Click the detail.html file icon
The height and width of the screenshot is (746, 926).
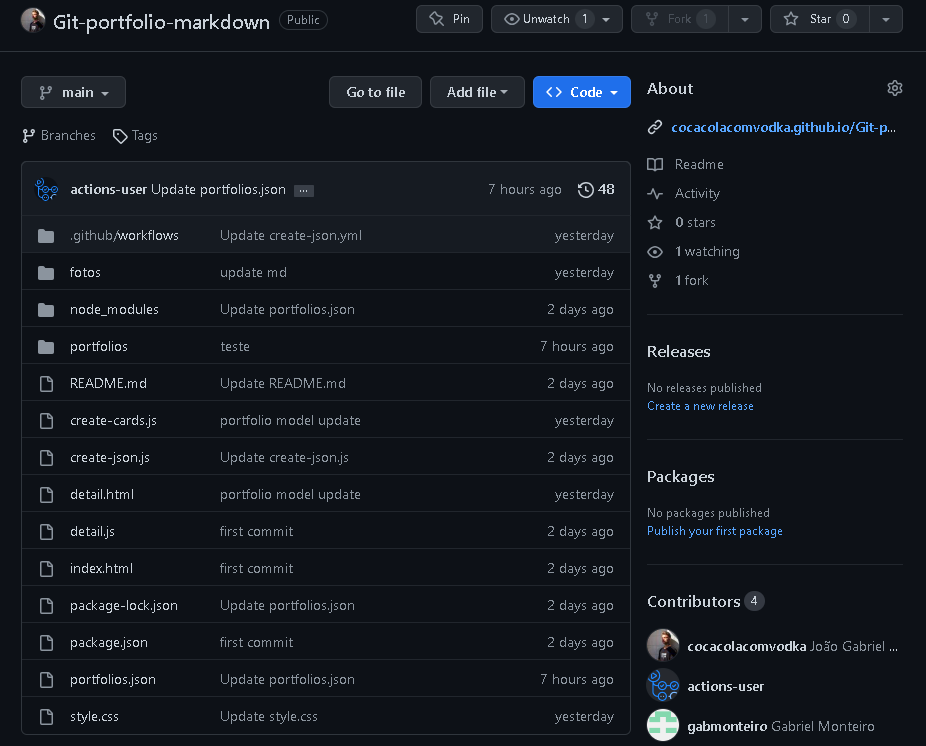[46, 495]
